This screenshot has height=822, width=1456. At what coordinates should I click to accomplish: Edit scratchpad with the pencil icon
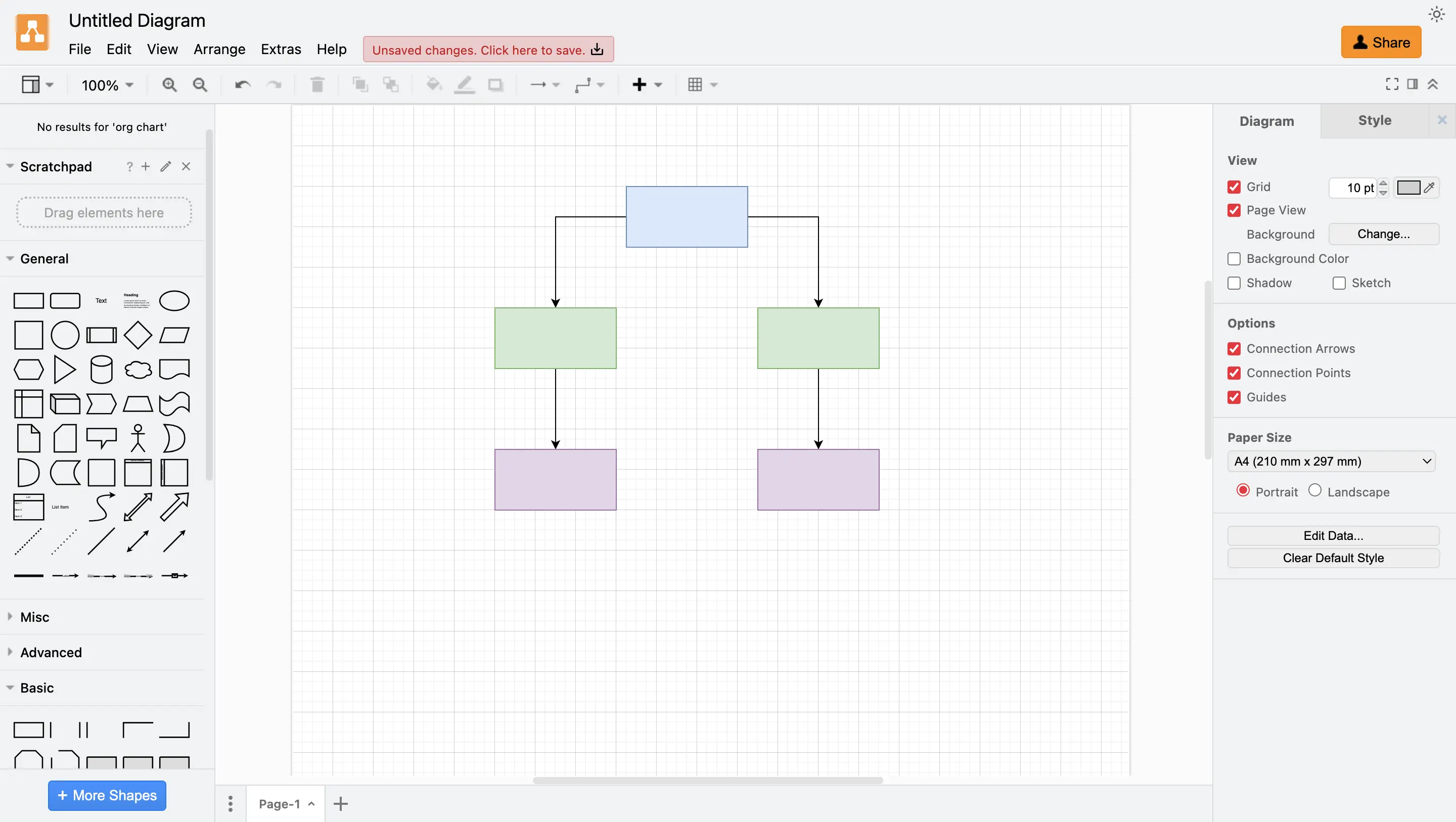(166, 166)
